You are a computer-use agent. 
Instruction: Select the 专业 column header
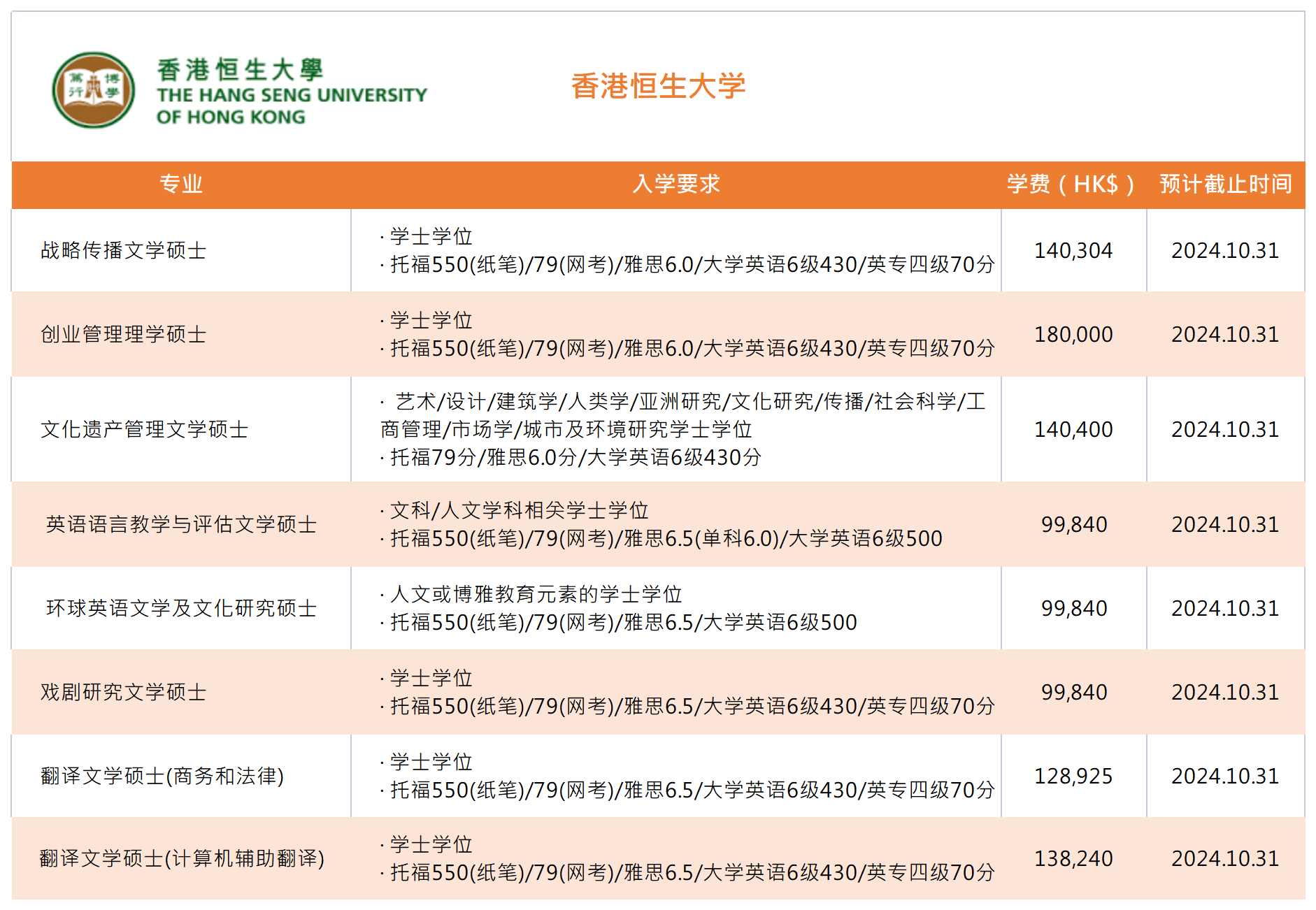(x=181, y=184)
